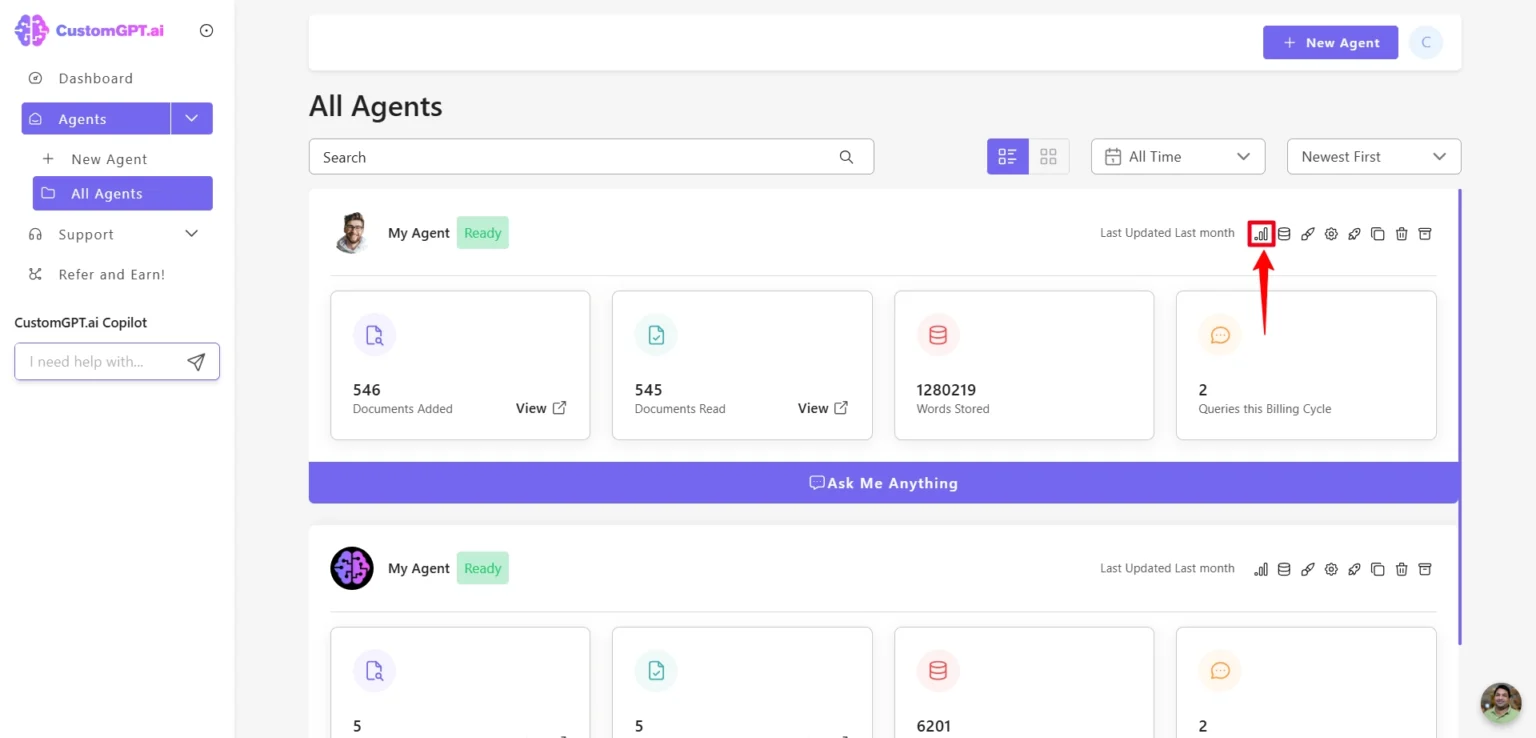Screen dimensions: 1536x738
Task: Open the brain-avatar My Agent name
Action: click(x=419, y=568)
